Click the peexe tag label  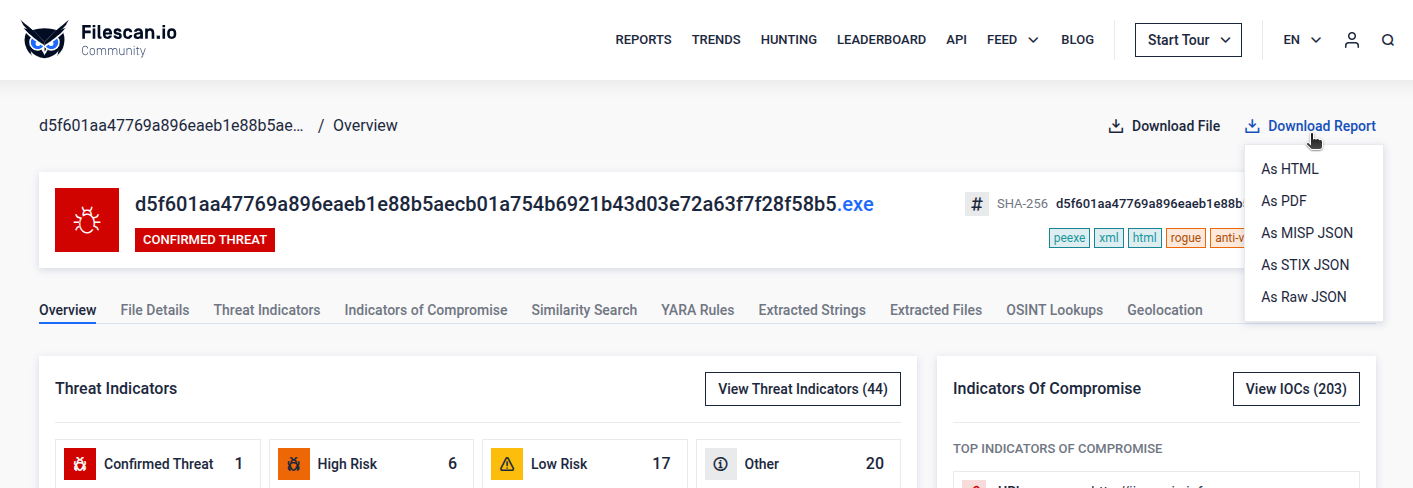[1069, 238]
